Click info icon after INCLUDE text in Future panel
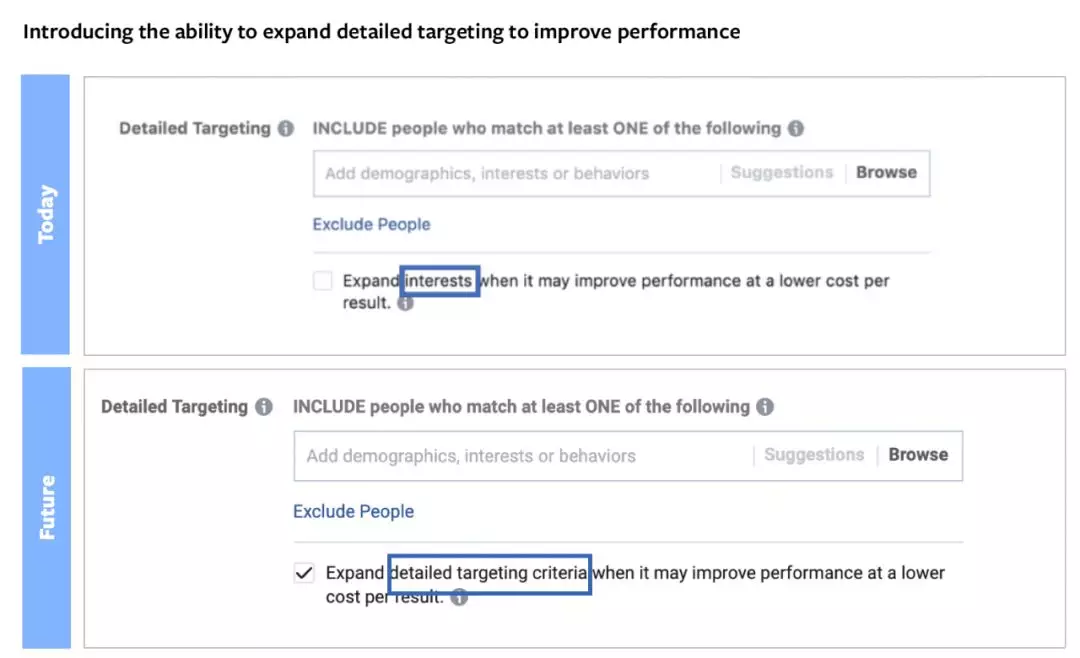Image resolution: width=1080 pixels, height=658 pixels. click(764, 407)
